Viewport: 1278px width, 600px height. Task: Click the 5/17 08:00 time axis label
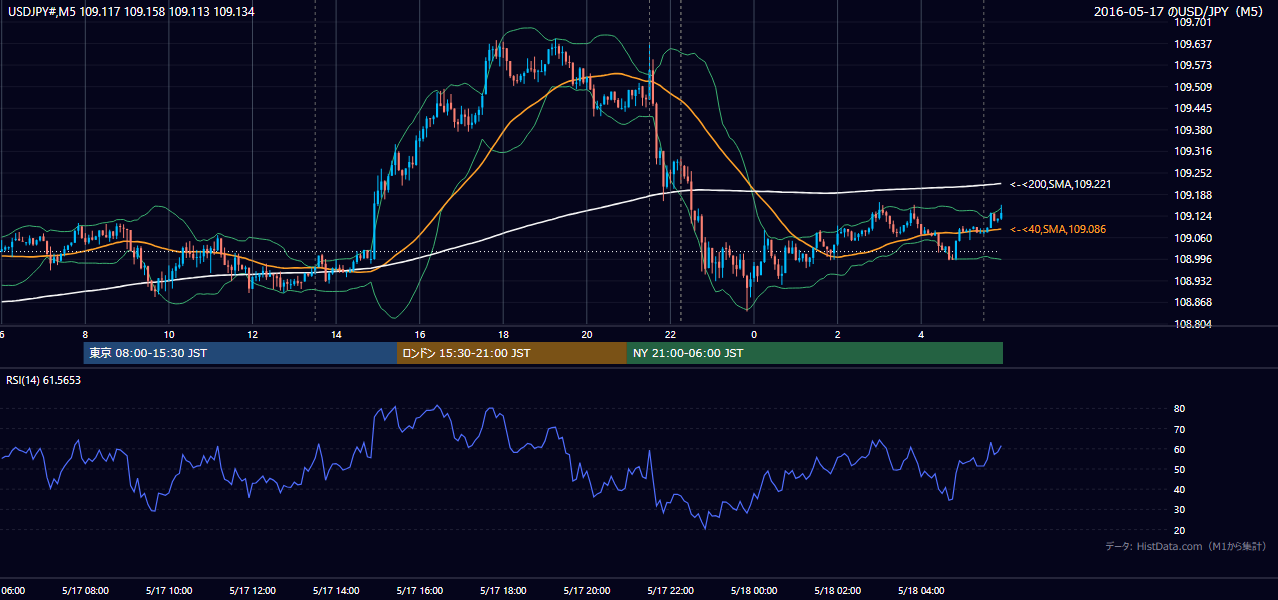[85, 591]
